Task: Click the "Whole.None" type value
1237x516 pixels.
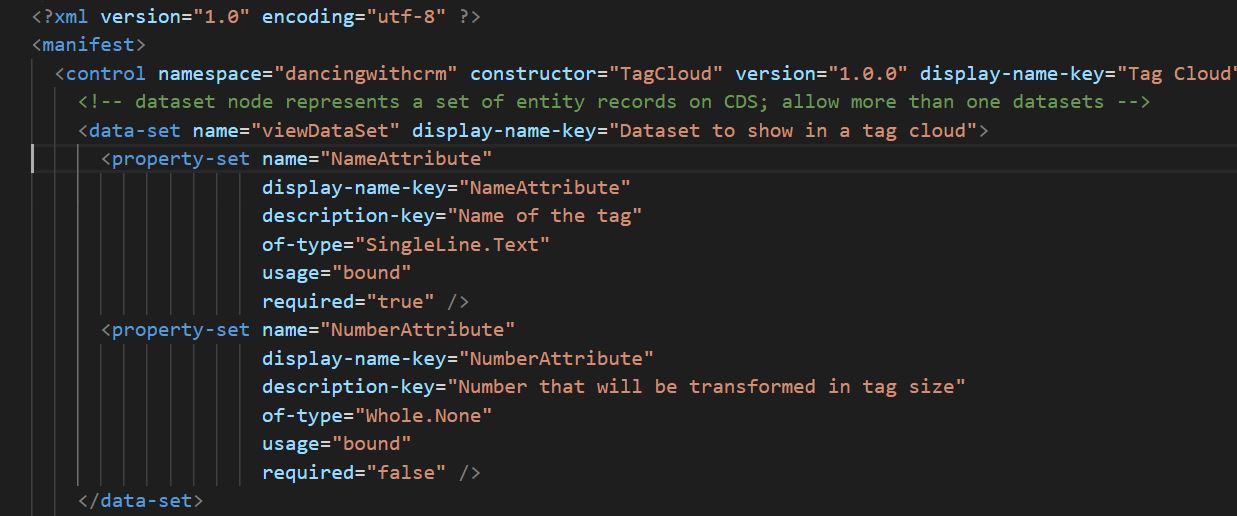Action: (424, 415)
